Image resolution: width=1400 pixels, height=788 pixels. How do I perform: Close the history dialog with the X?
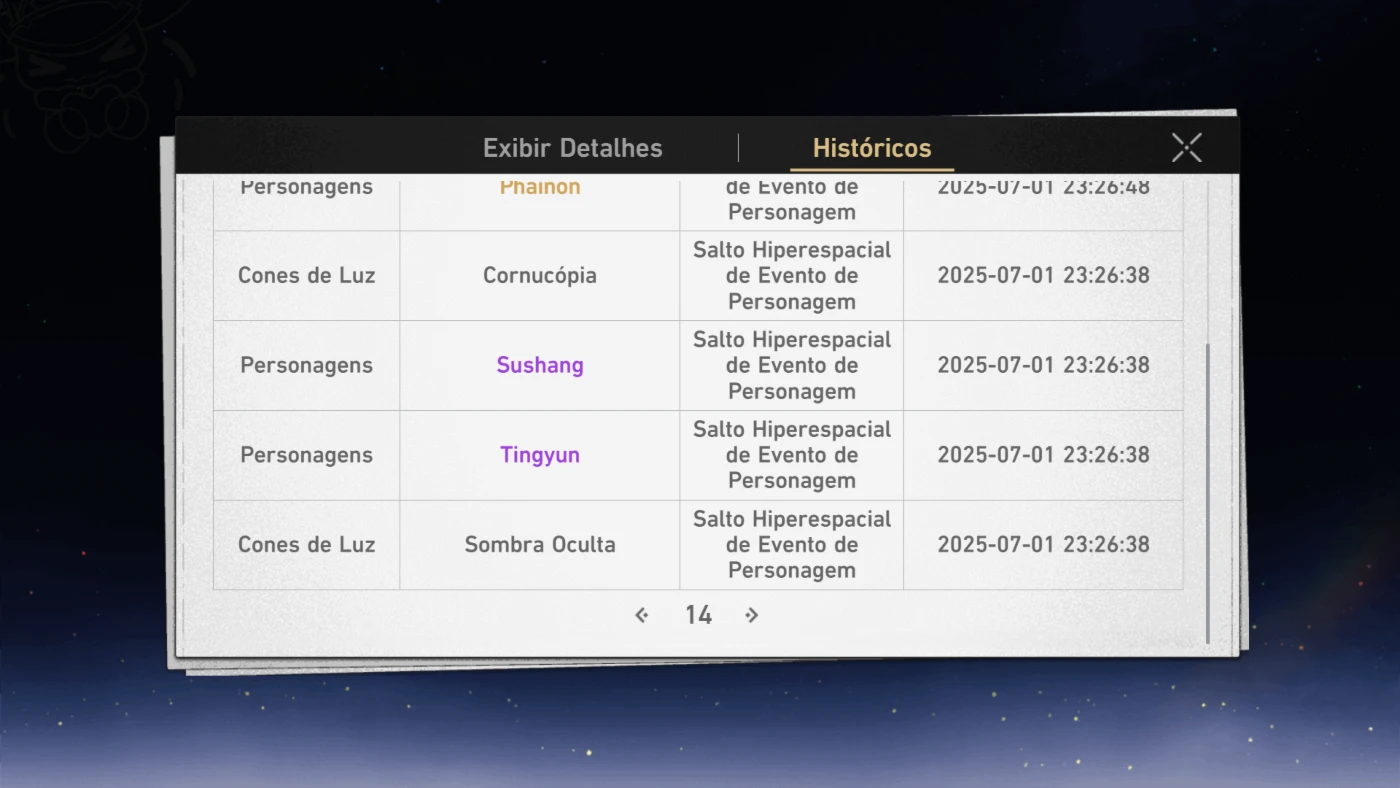[x=1187, y=148]
